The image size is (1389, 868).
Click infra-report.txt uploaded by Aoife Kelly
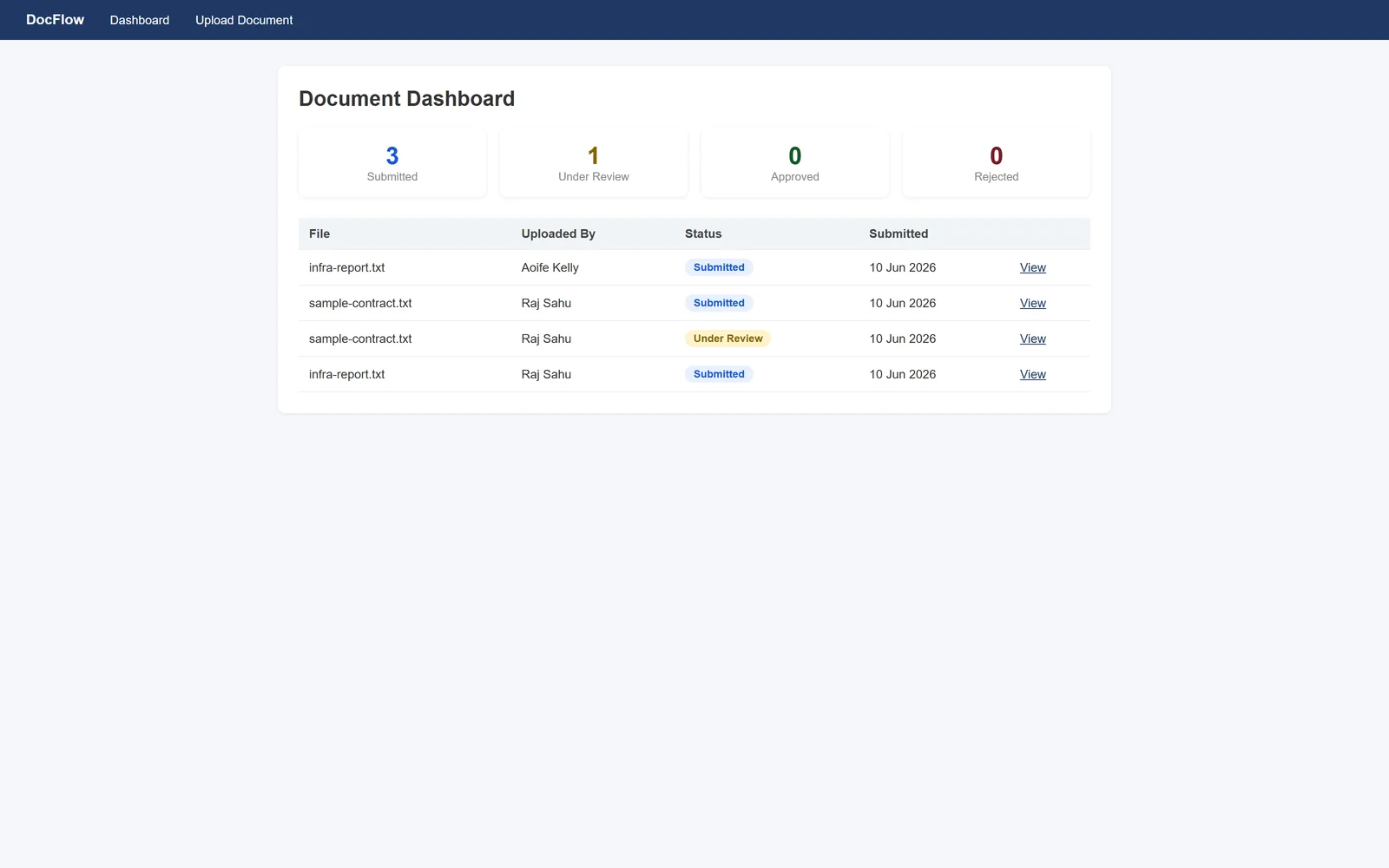[346, 267]
